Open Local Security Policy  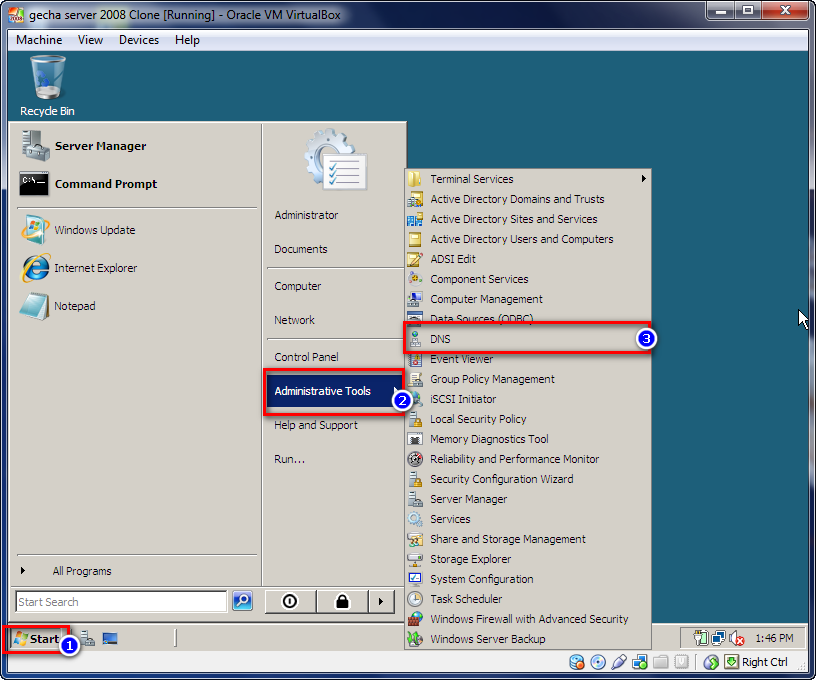(x=528, y=419)
